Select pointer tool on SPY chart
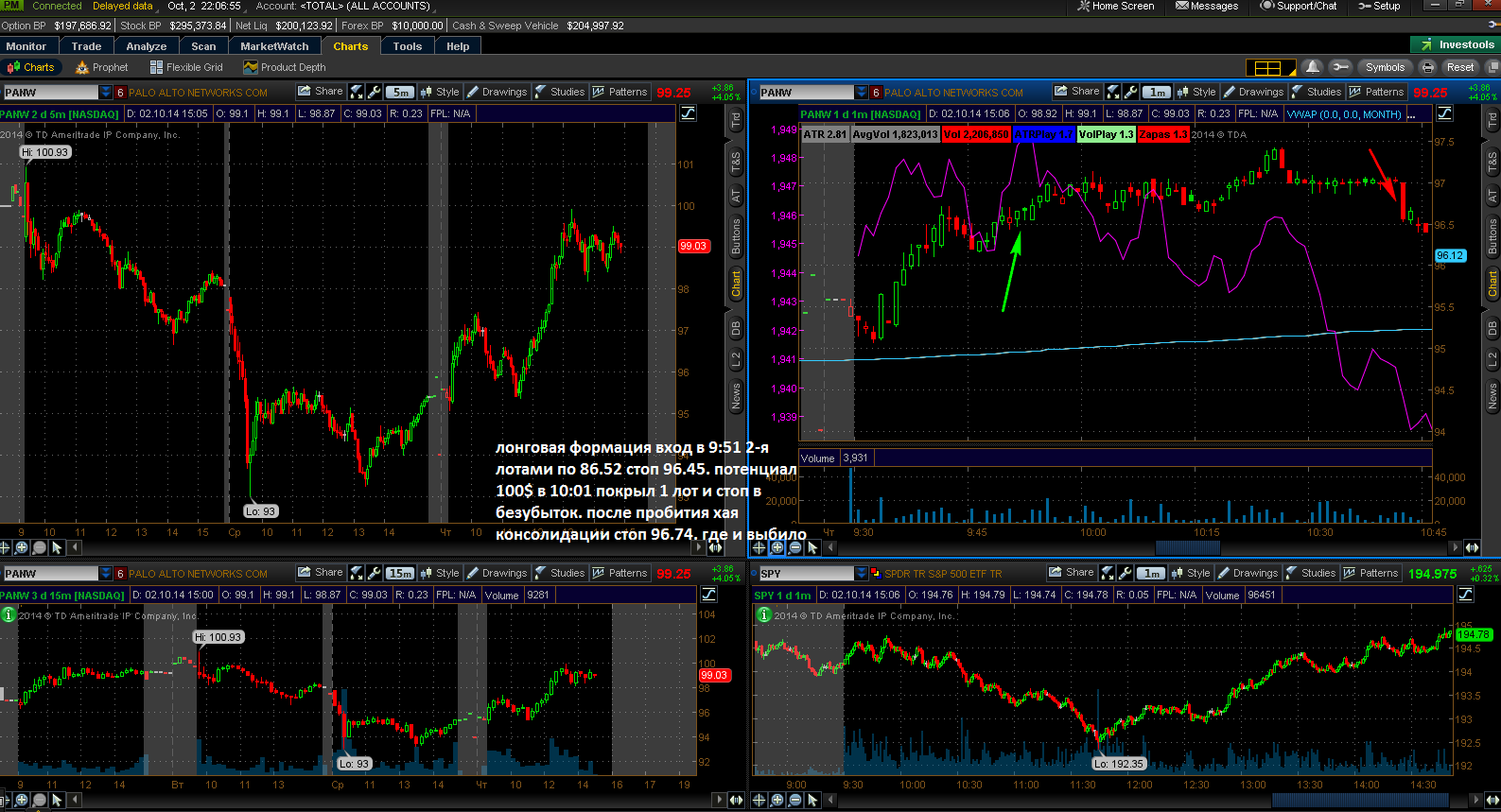 click(812, 800)
